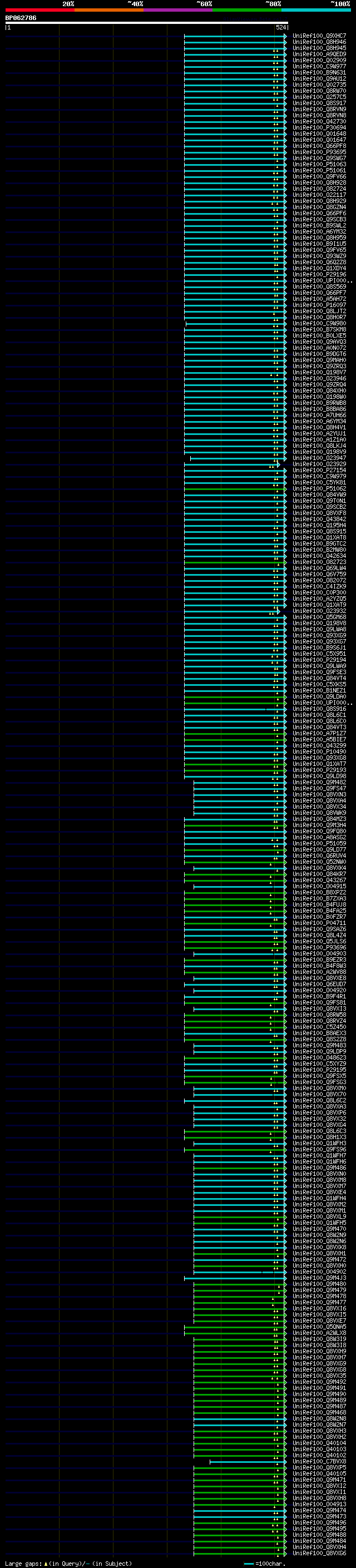The height and width of the screenshot is (1568, 356).
Task: Select hit UniRef100_A9QED9
Action: pos(319,54)
